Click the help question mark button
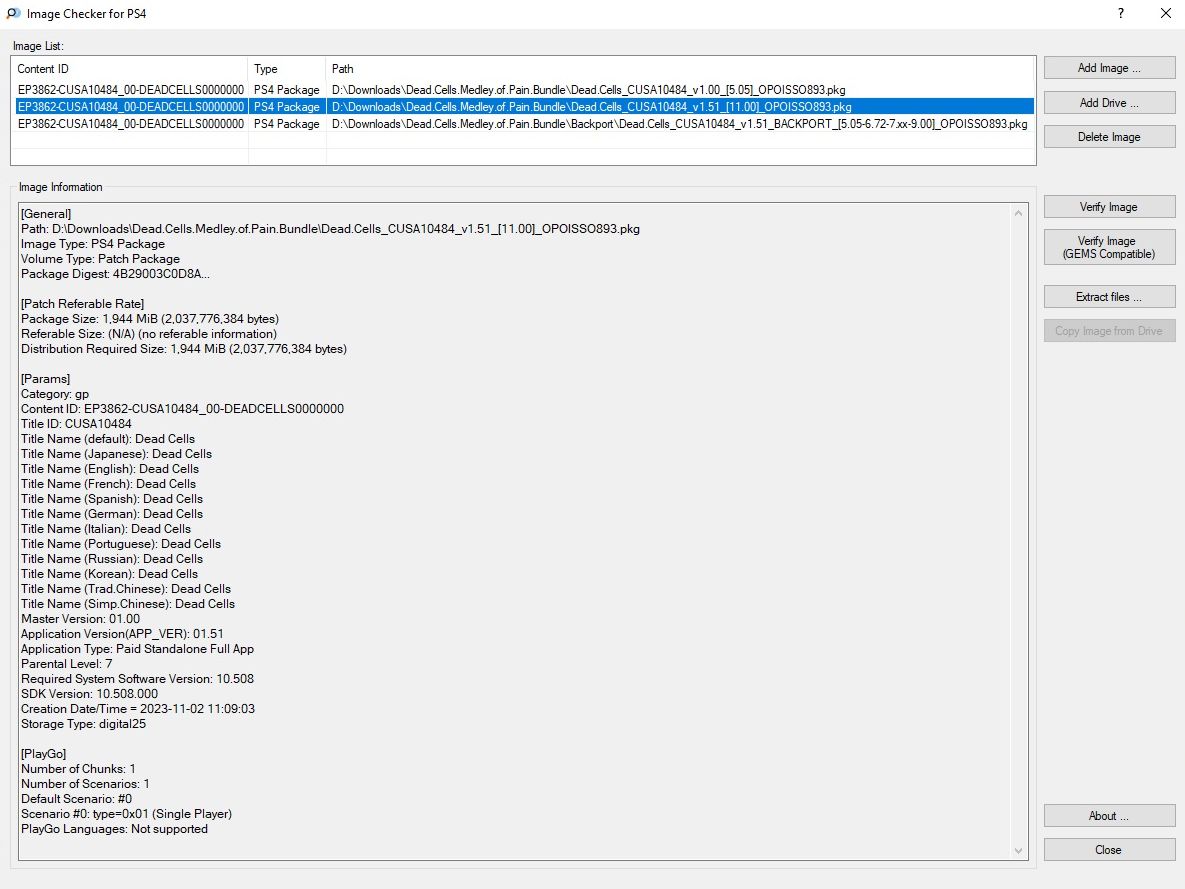Image resolution: width=1185 pixels, height=889 pixels. (1121, 14)
